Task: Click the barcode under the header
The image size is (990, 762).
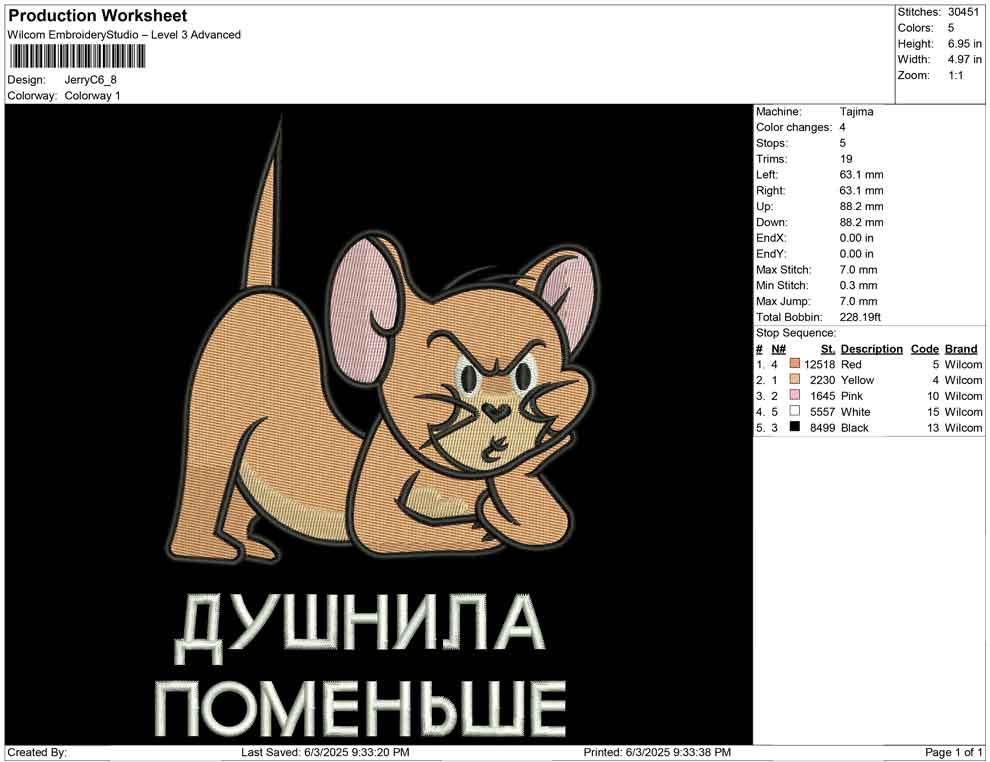Action: click(x=77, y=56)
